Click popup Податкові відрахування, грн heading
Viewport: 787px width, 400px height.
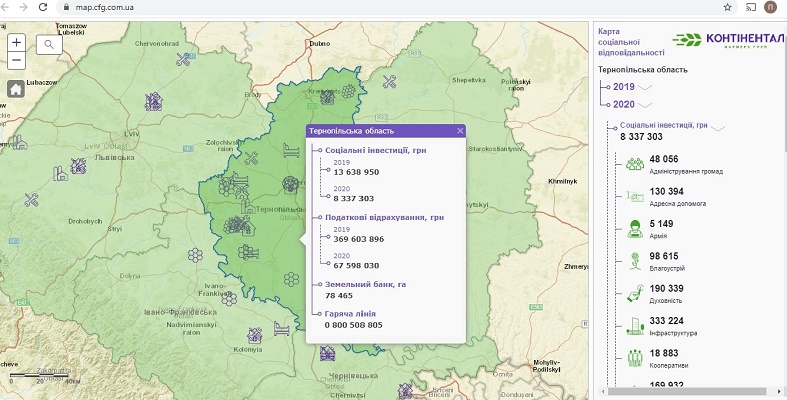(384, 217)
